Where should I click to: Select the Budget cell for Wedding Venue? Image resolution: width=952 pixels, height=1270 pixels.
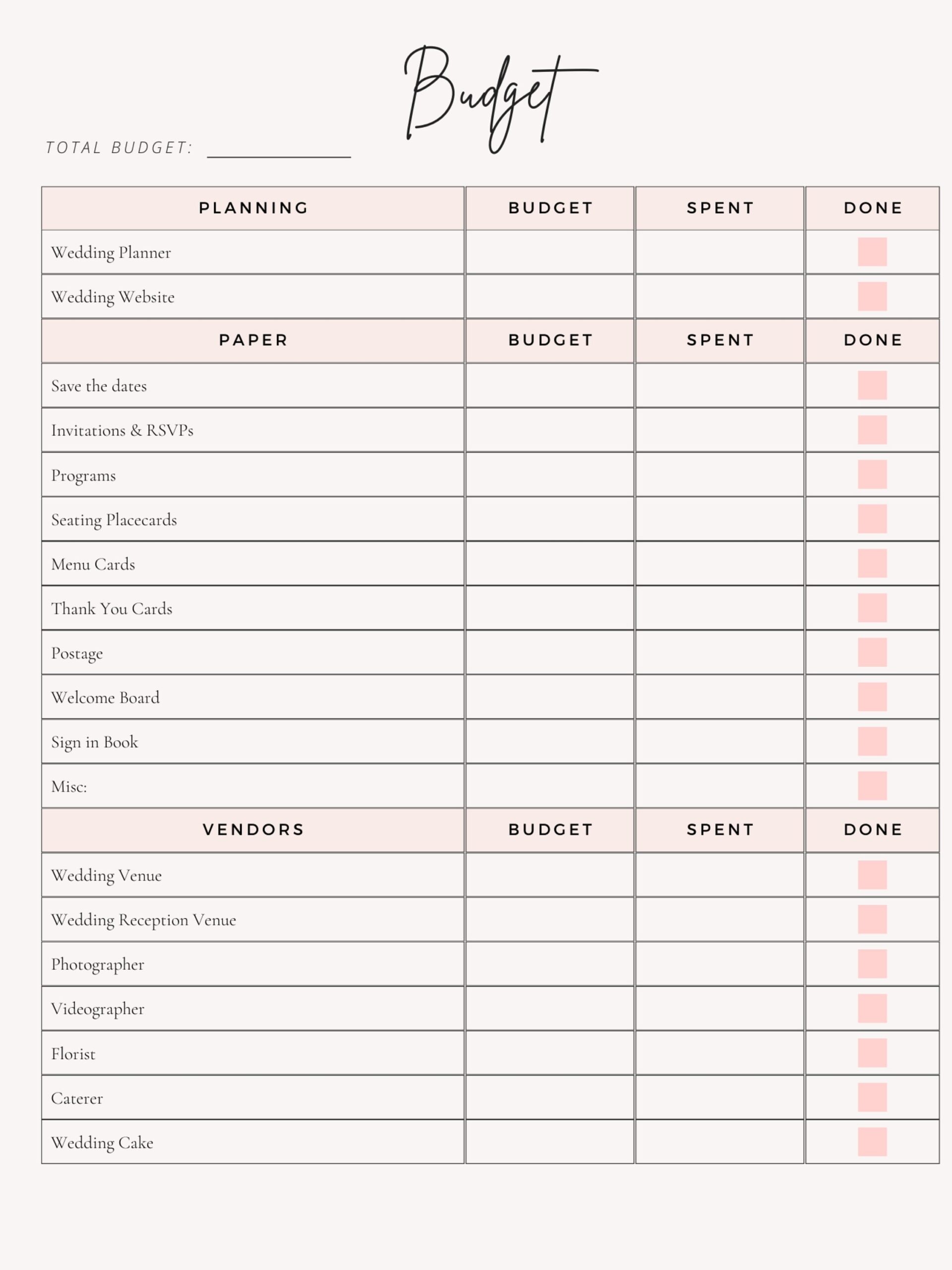[550, 875]
